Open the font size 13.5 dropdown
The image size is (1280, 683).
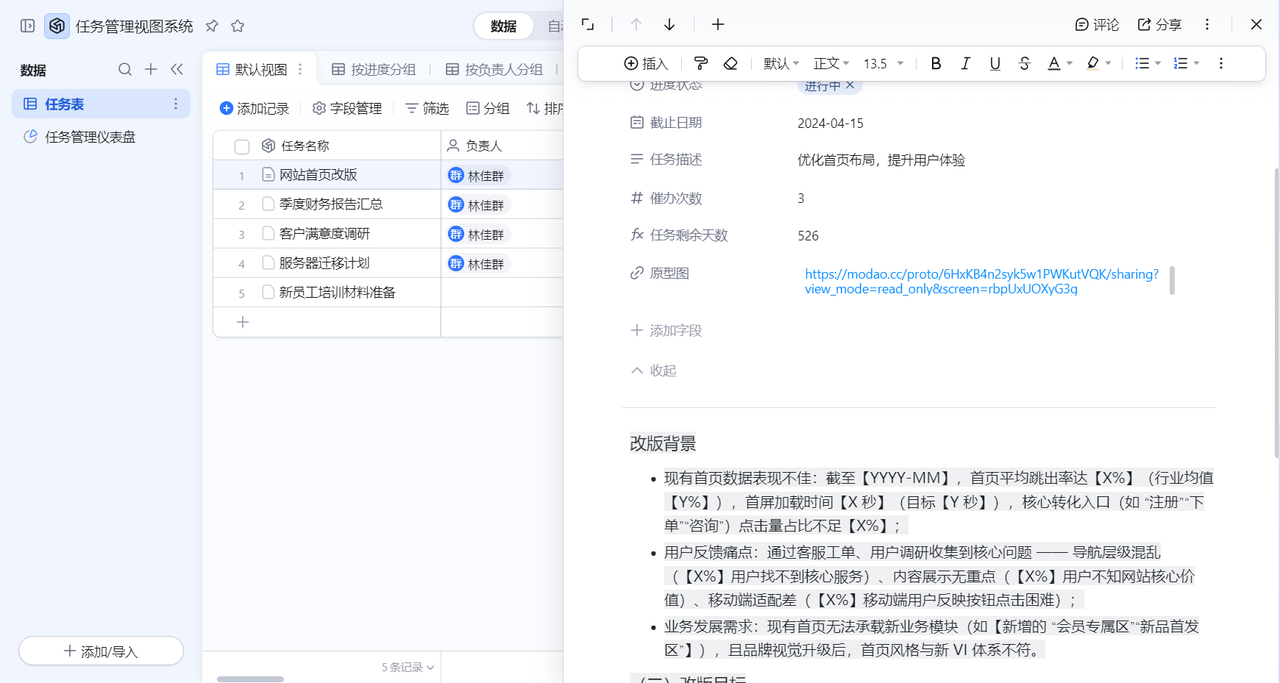click(x=883, y=63)
